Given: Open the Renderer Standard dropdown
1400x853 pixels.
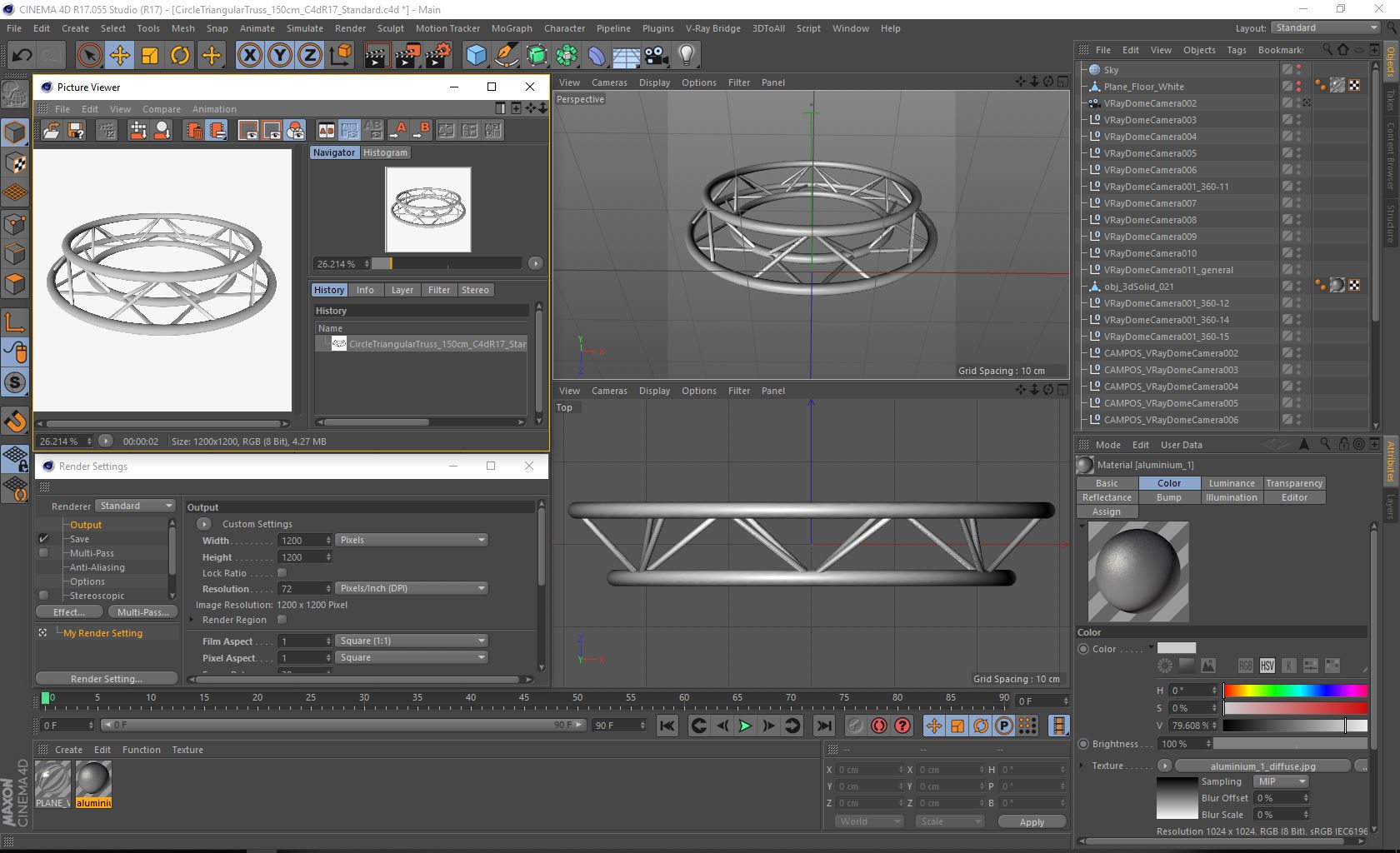Looking at the screenshot, I should click(x=136, y=506).
